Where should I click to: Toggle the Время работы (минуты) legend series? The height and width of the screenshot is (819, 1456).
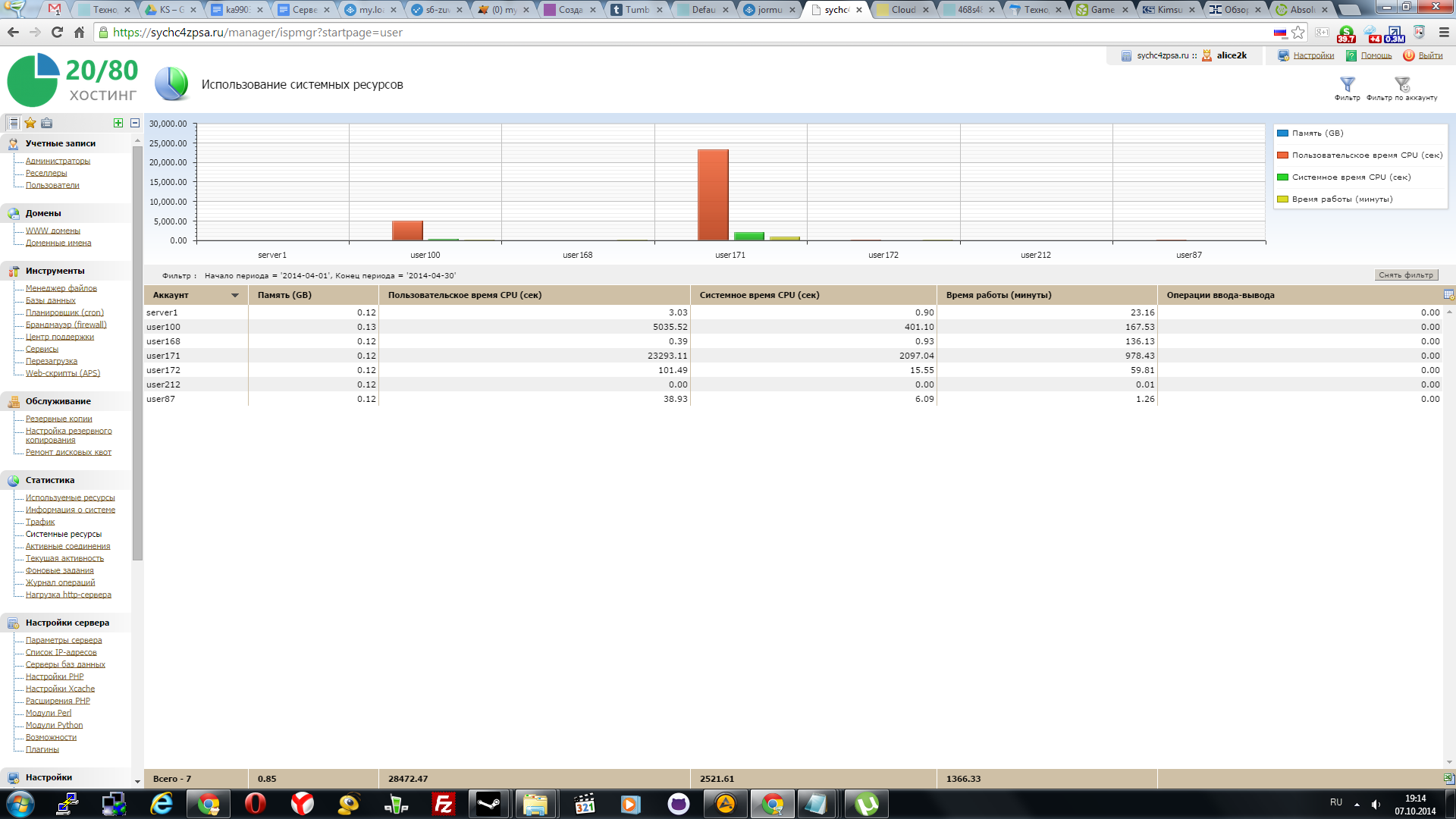click(1341, 199)
